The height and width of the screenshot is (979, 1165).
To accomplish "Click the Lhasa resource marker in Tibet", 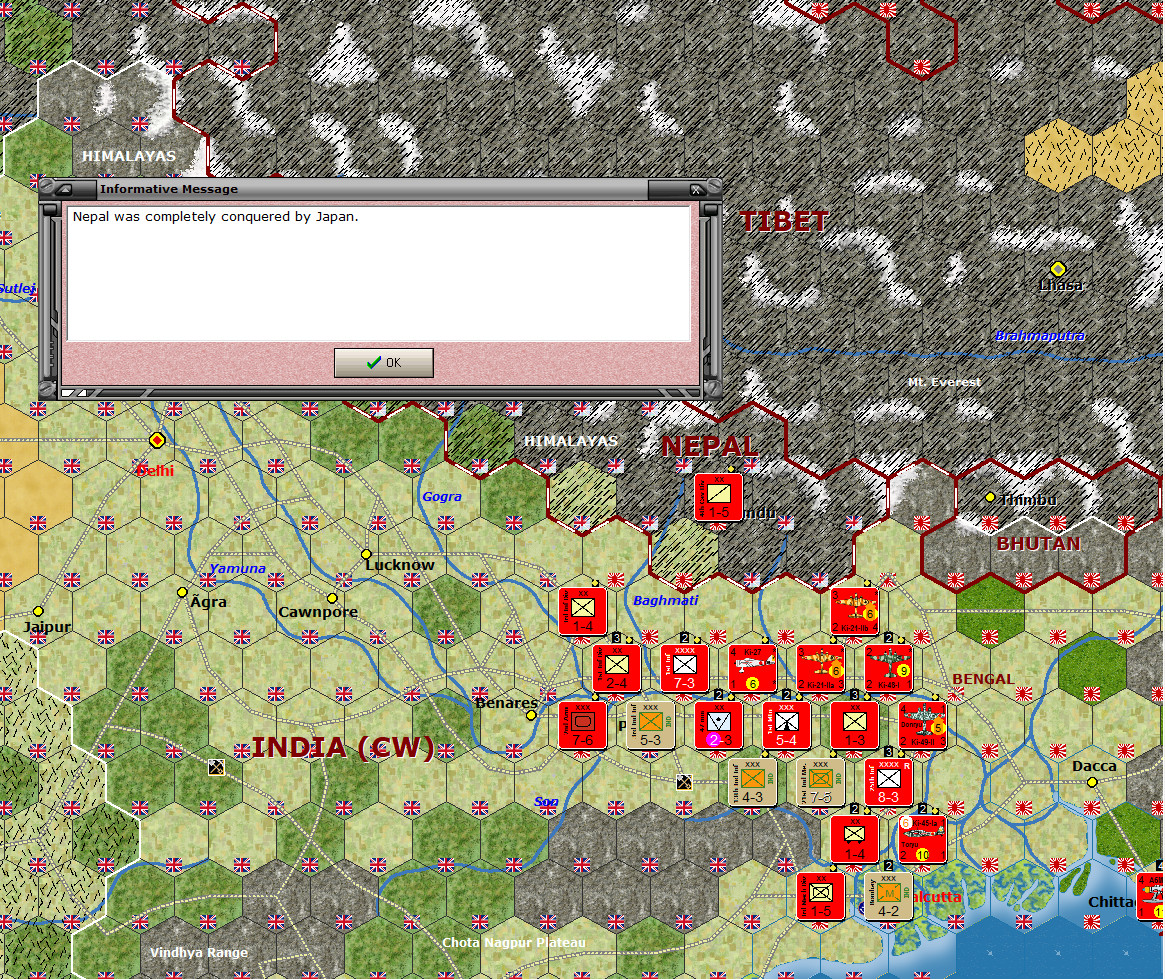I will pos(1057,268).
